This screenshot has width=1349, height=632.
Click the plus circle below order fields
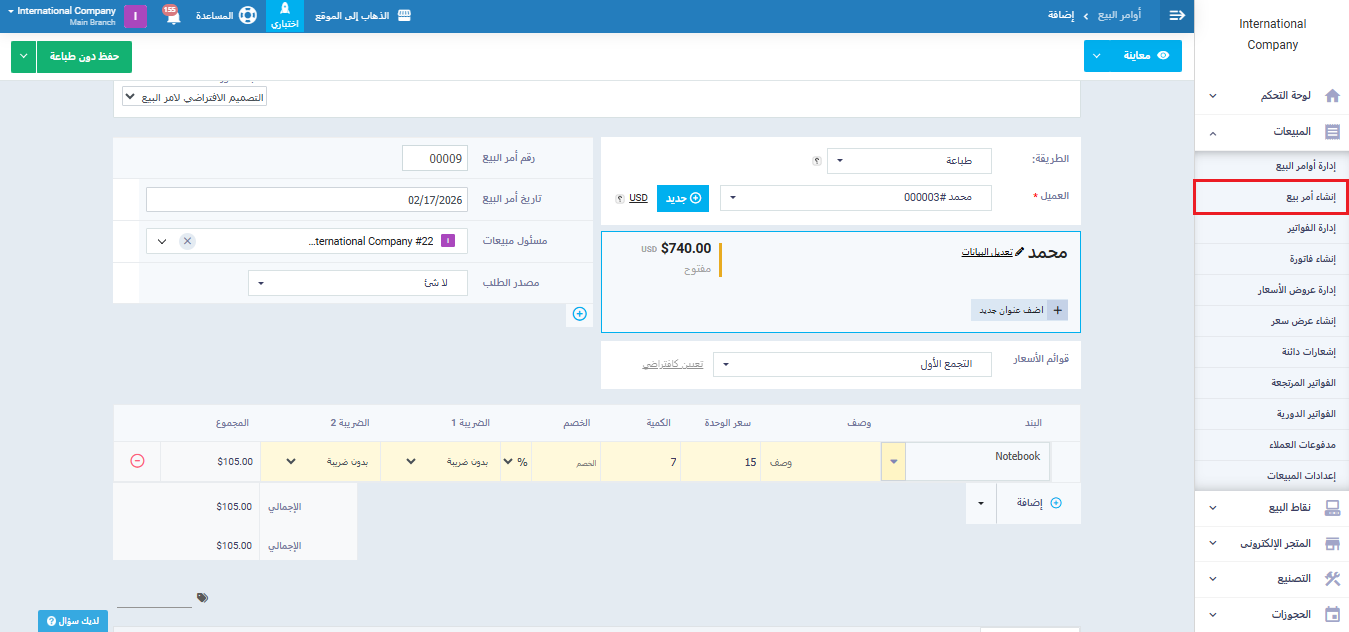[579, 313]
